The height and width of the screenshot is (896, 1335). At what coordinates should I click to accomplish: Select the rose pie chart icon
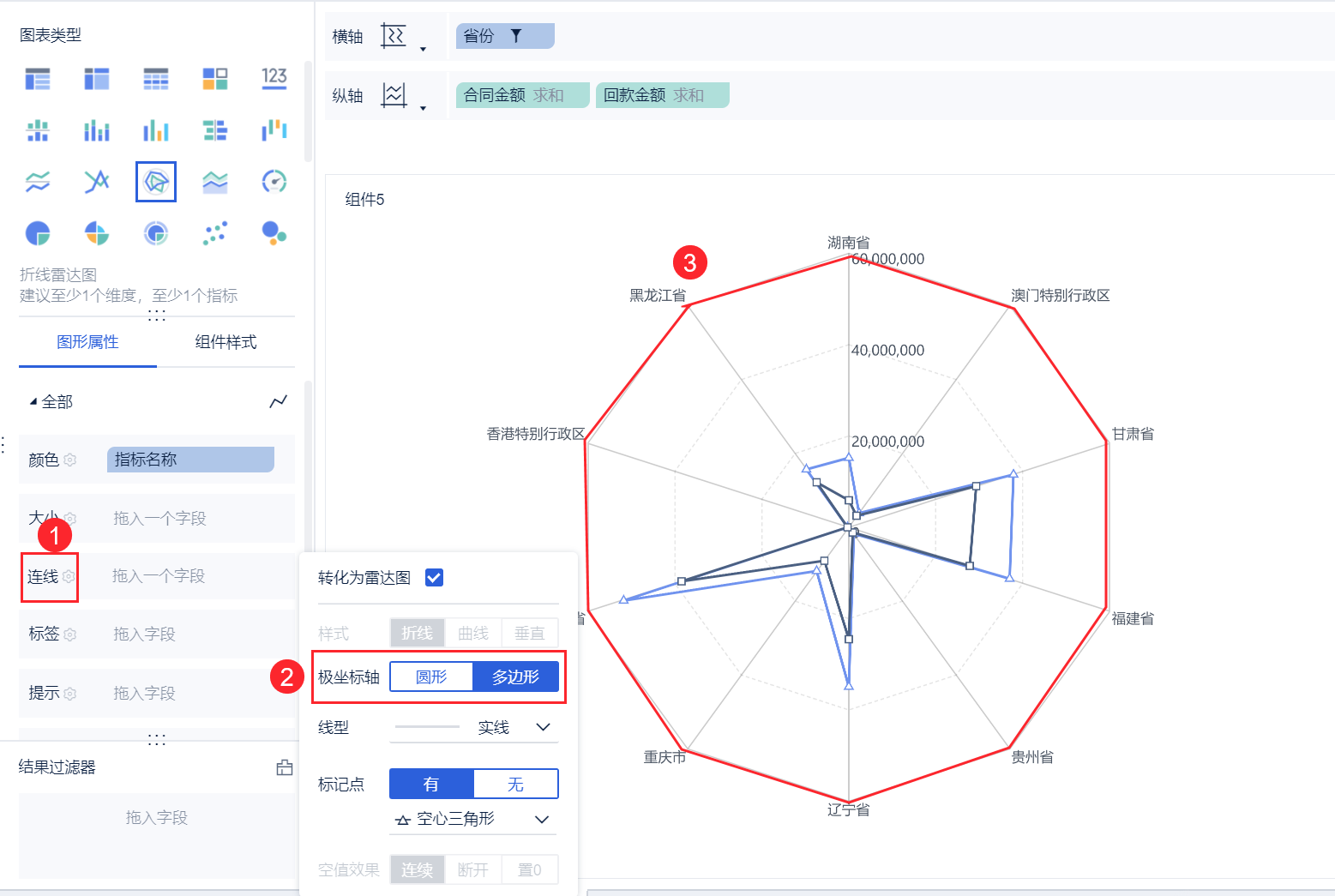pyautogui.click(x=97, y=233)
